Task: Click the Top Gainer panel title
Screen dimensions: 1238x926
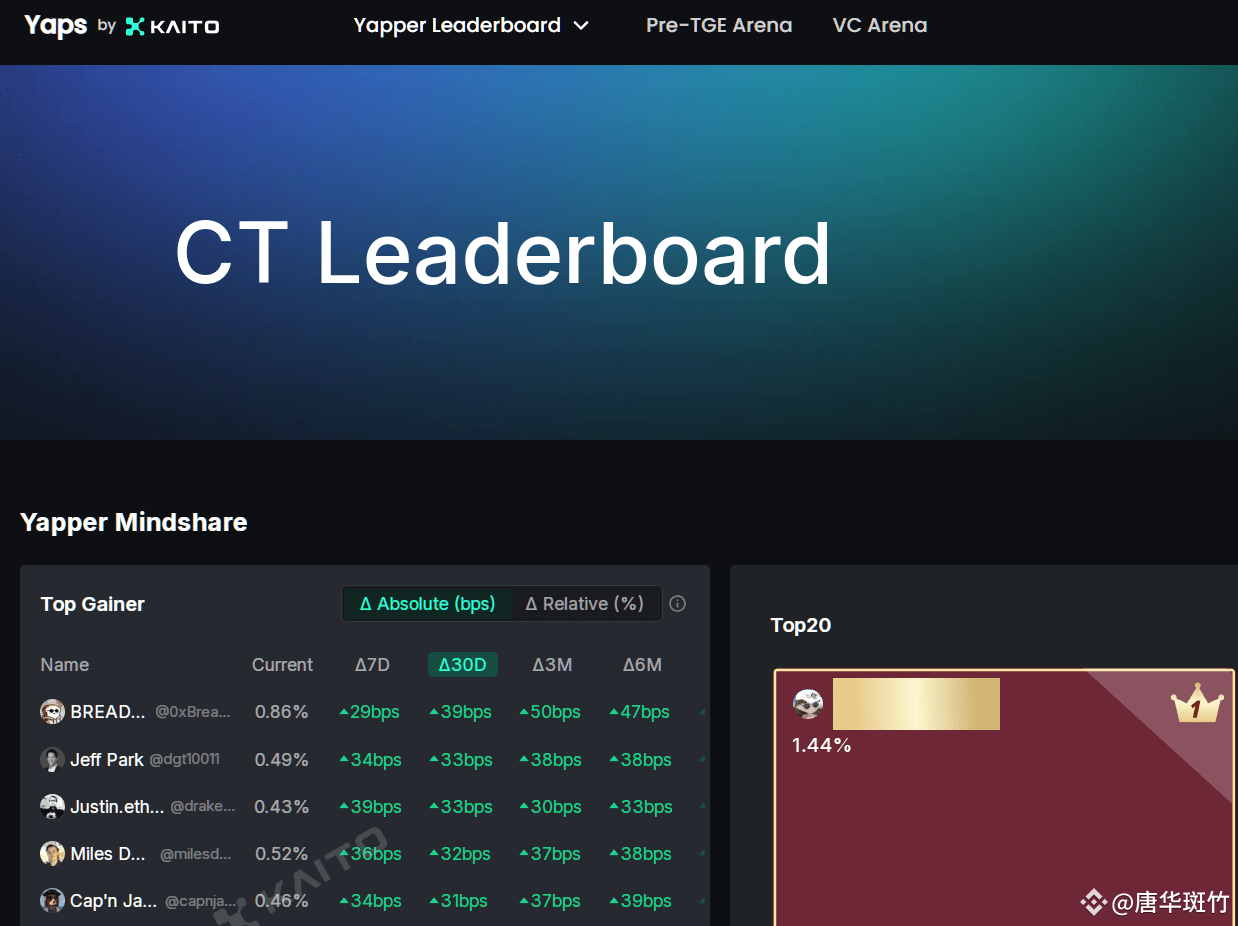Action: click(93, 604)
